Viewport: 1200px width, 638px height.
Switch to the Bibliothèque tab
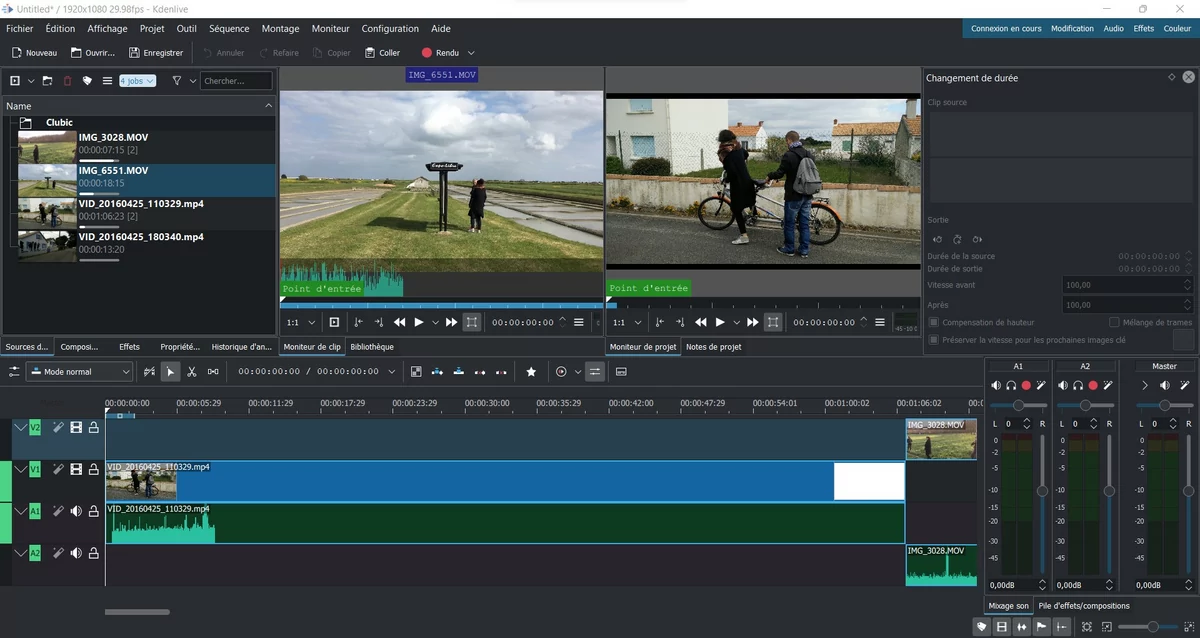(x=372, y=347)
